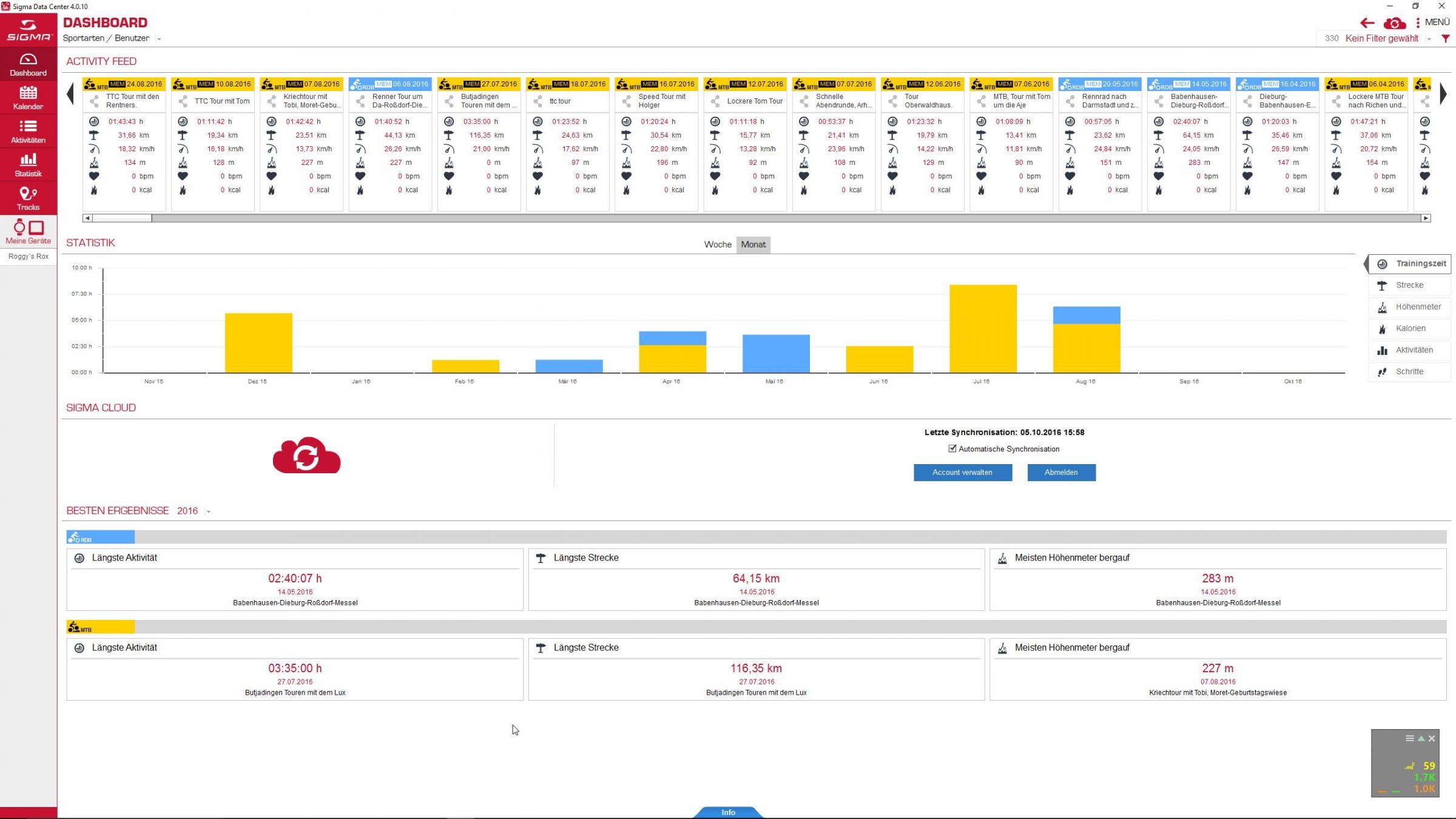The width and height of the screenshot is (1456, 819).
Task: Click the cloud sync icon in header
Action: tap(1394, 23)
